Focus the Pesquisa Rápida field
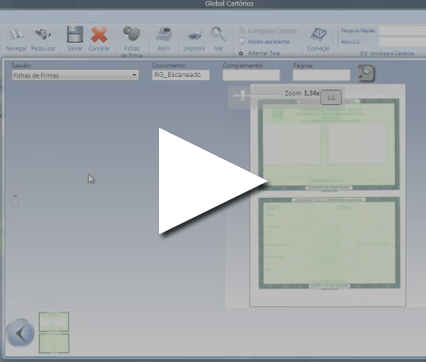The height and width of the screenshot is (362, 426). pos(402,31)
